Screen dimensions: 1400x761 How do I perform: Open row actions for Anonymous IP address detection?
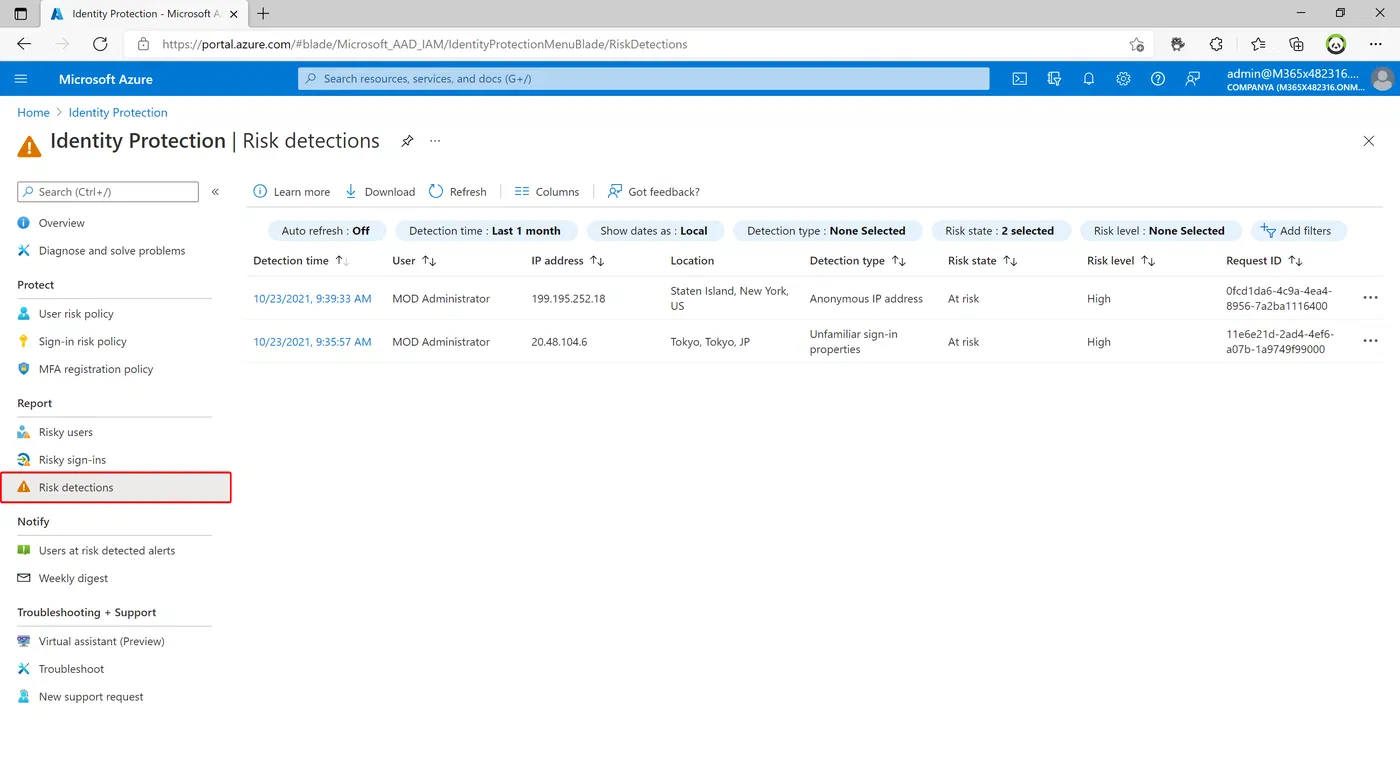[x=1370, y=298]
